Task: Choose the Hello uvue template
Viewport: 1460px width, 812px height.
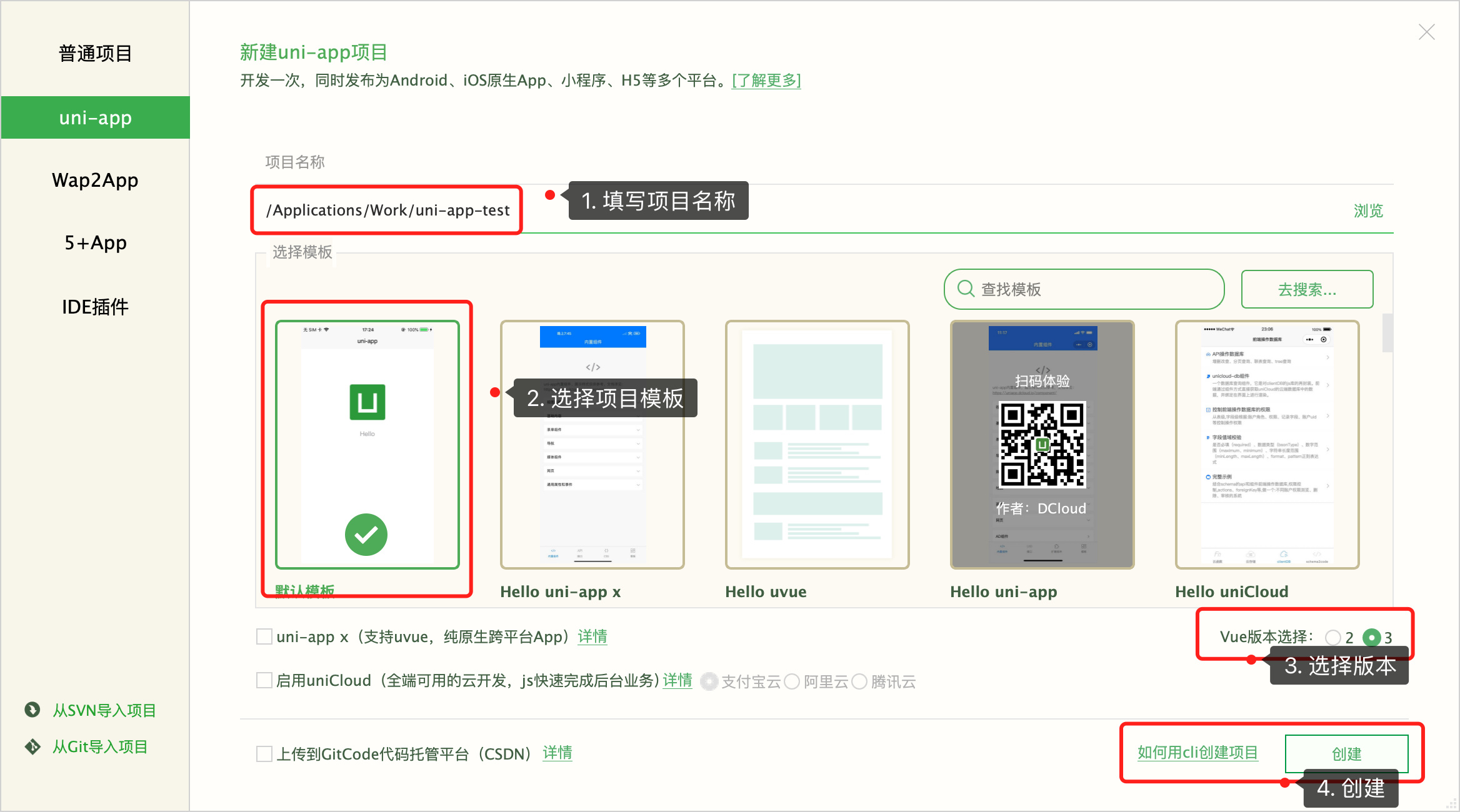Action: pos(817,445)
